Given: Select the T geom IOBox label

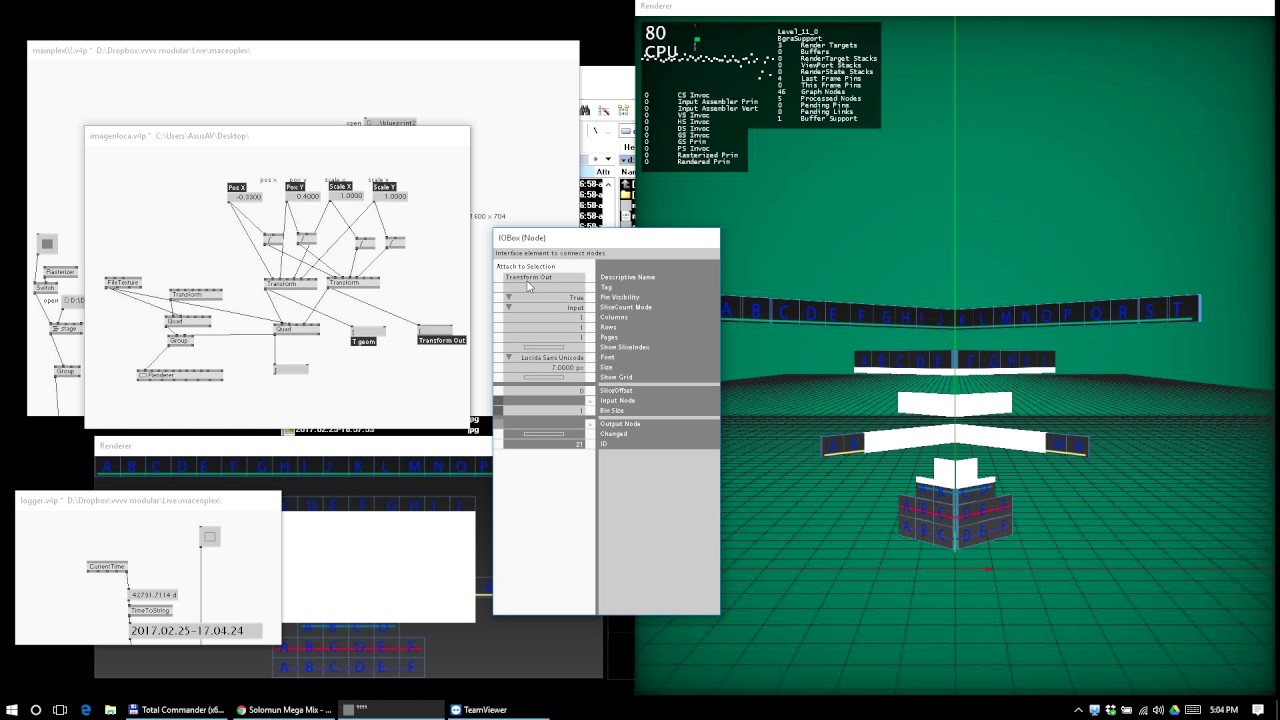Looking at the screenshot, I should point(363,341).
